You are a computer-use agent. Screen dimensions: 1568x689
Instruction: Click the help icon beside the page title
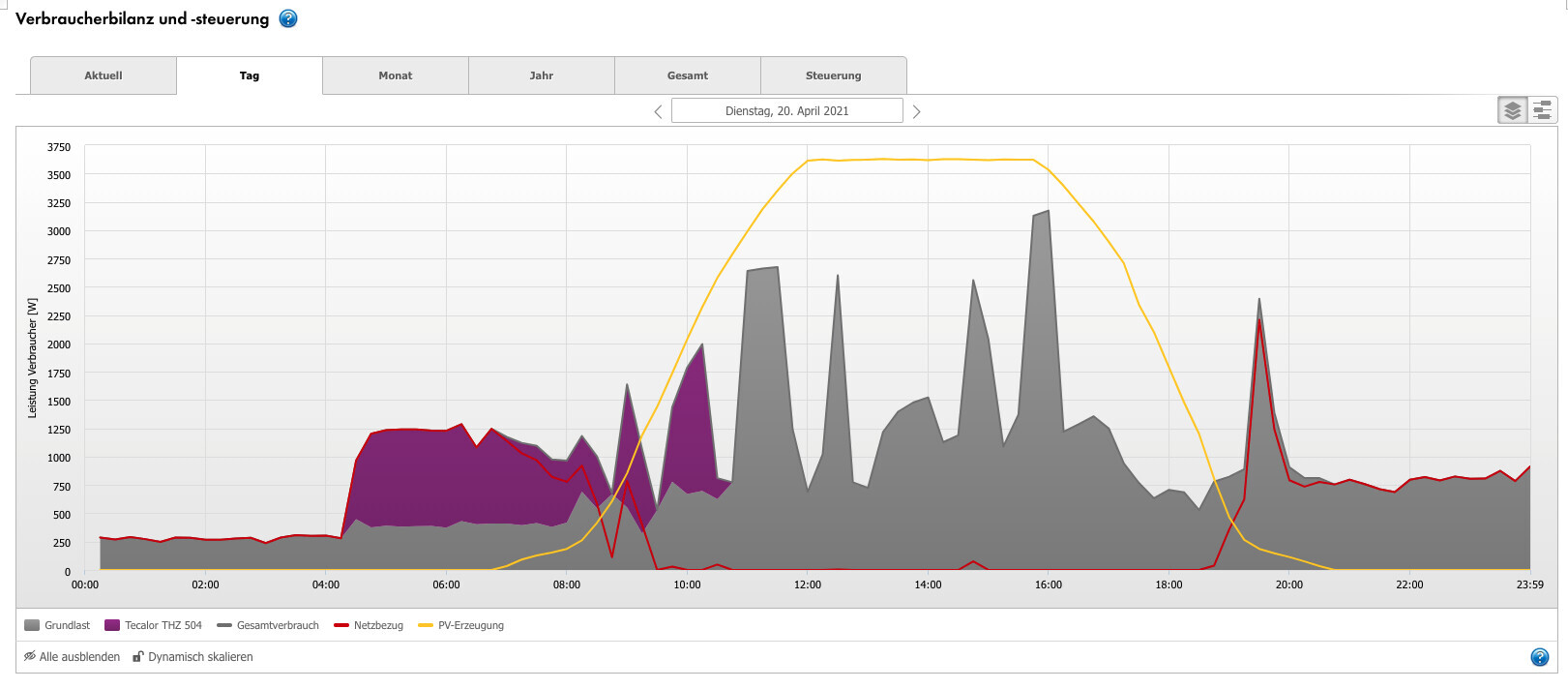pos(288,18)
